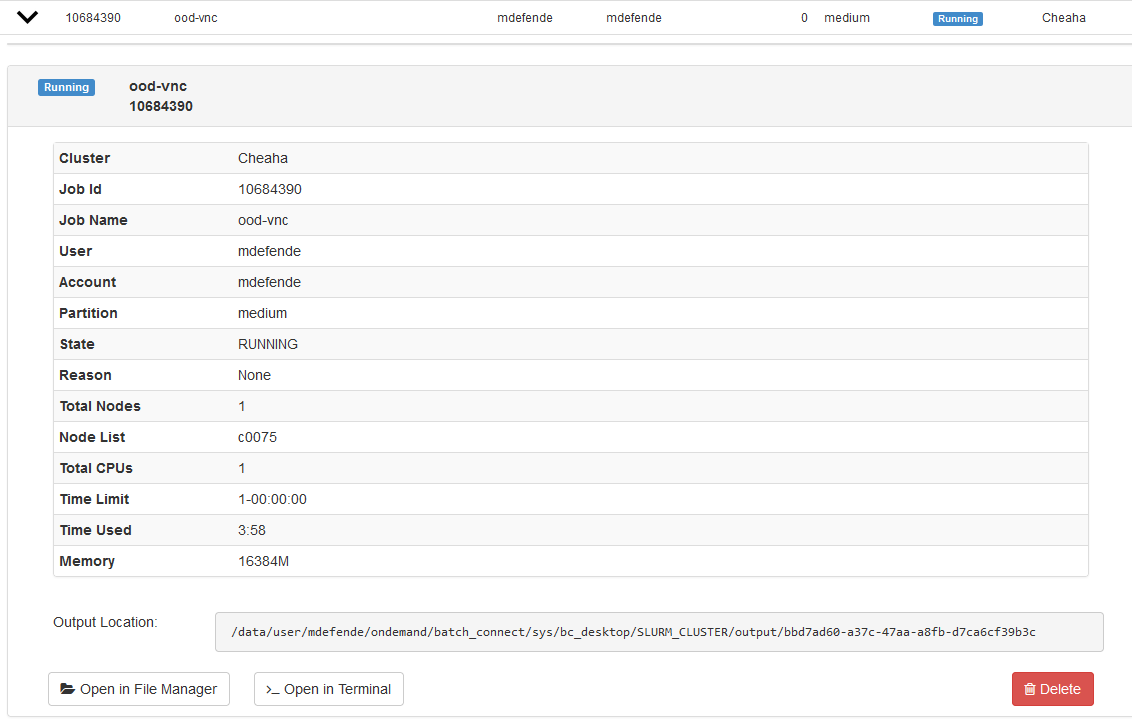The image size is (1132, 722).
Task: Select the output location path field
Action: pyautogui.click(x=659, y=632)
